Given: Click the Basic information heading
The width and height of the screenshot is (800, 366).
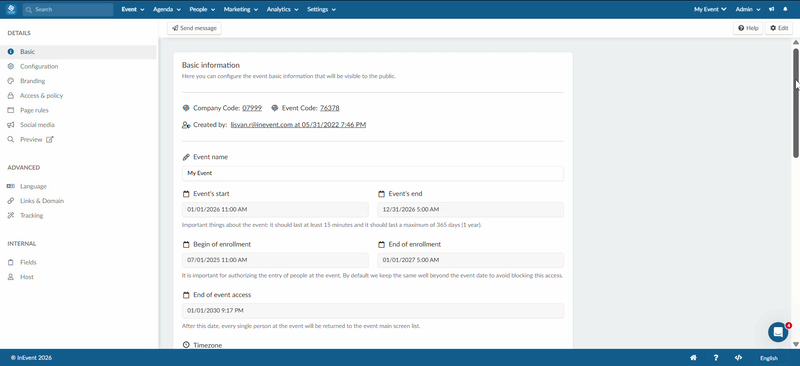Looking at the screenshot, I should click(211, 65).
